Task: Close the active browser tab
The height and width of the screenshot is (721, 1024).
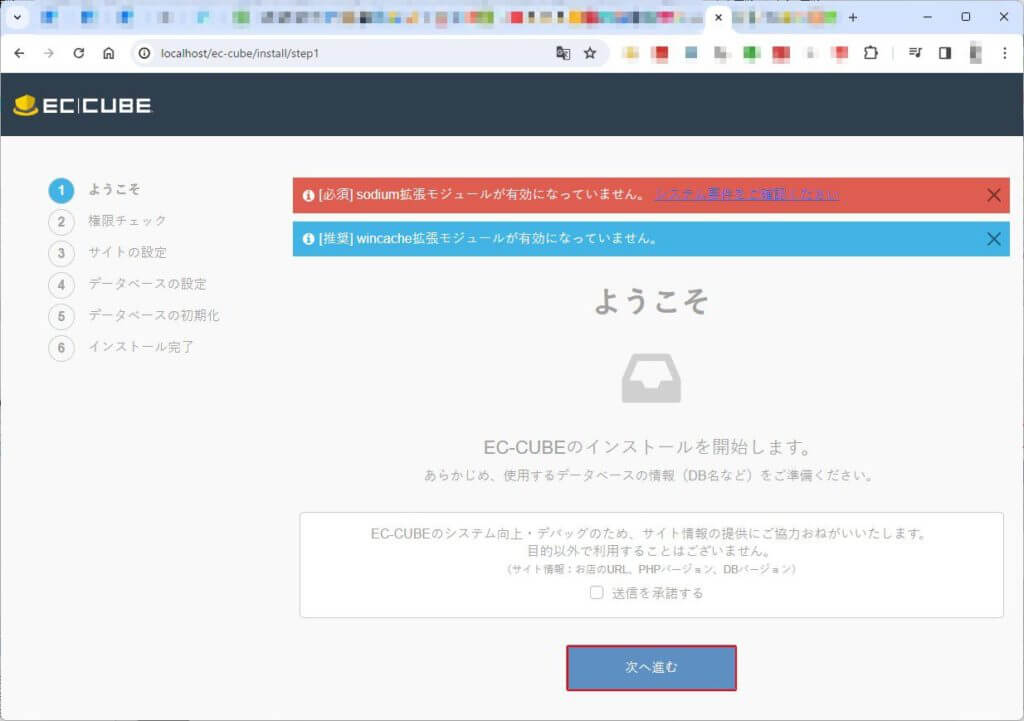Action: (x=718, y=17)
